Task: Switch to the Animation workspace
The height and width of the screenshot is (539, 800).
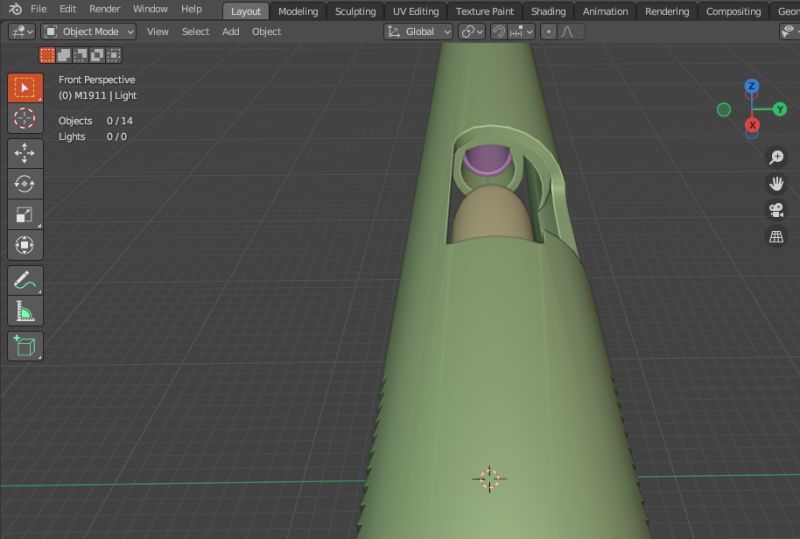Action: [605, 11]
